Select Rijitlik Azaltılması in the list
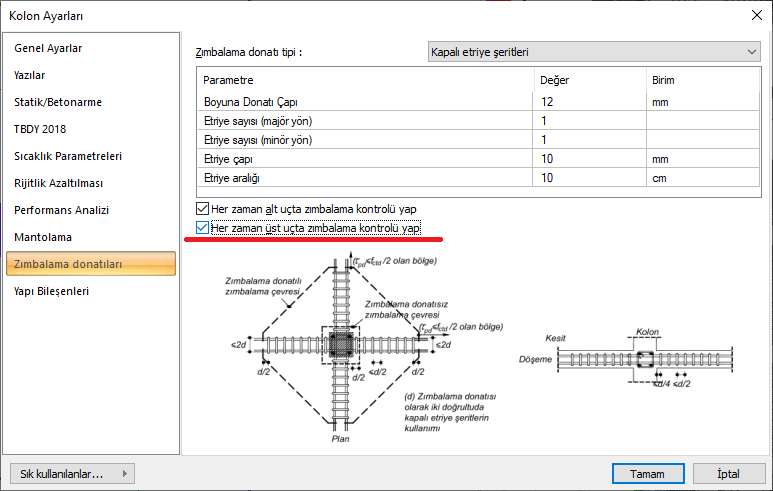Viewport: 773px width, 491px height. 58,183
